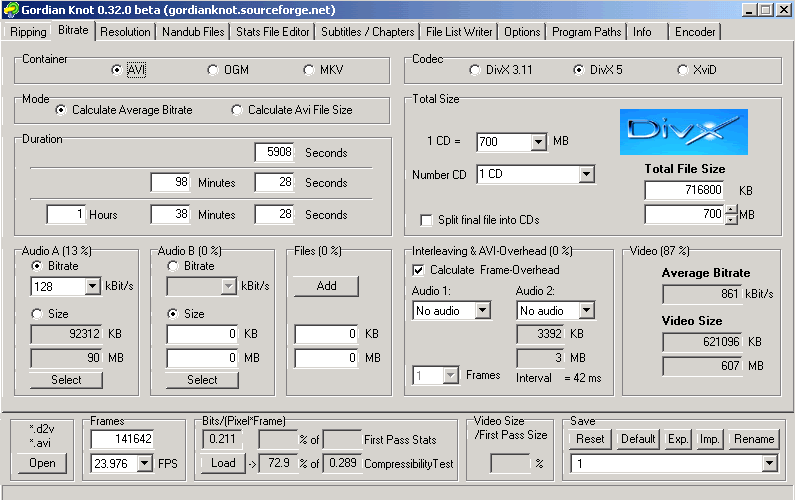This screenshot has height=500, width=795.
Task: Open the FPS dropdown showing 23.976
Action: (x=144, y=463)
